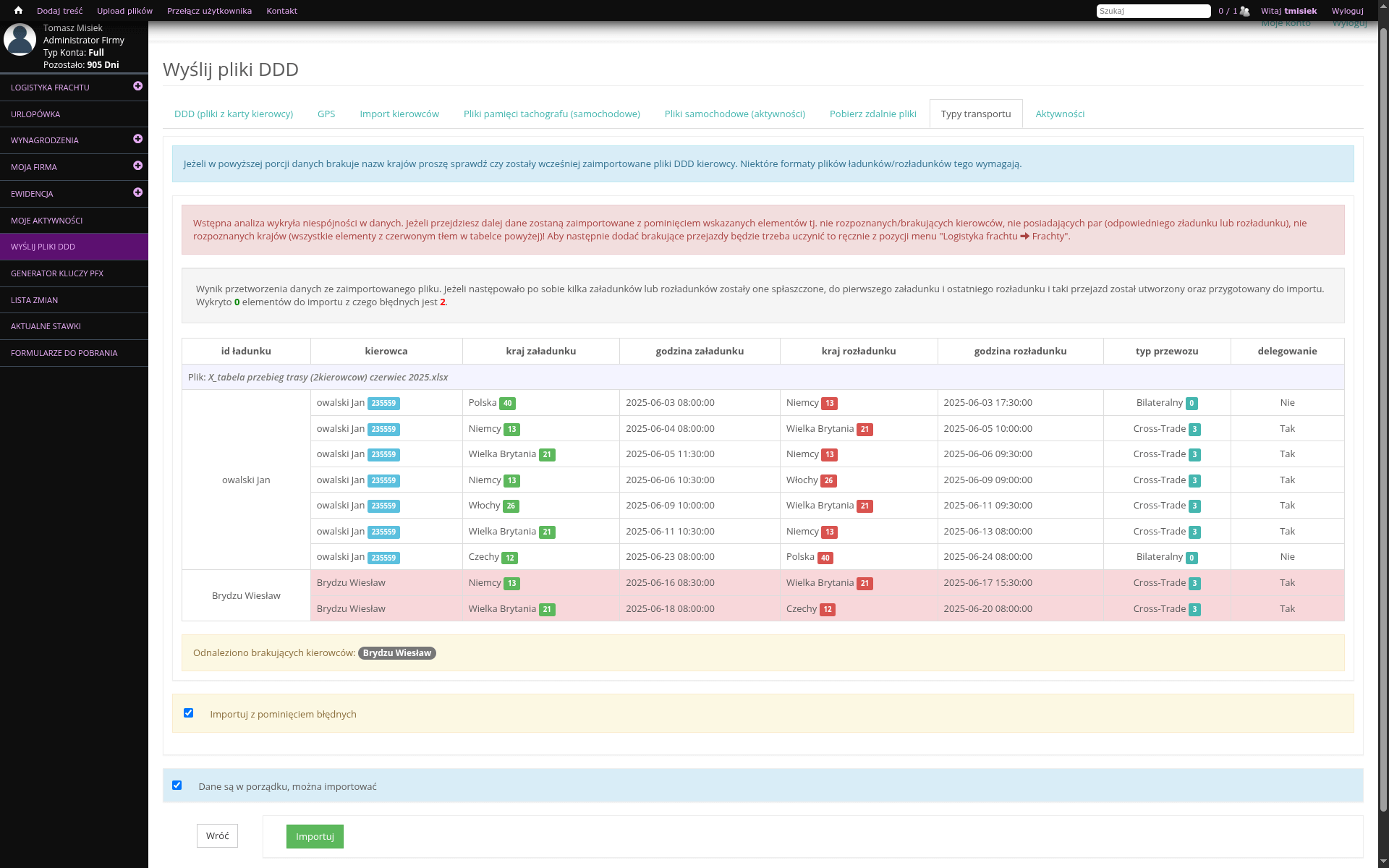Viewport: 1389px width, 868px height.
Task: Expand Ewidencja plus icon
Action: coord(137,192)
